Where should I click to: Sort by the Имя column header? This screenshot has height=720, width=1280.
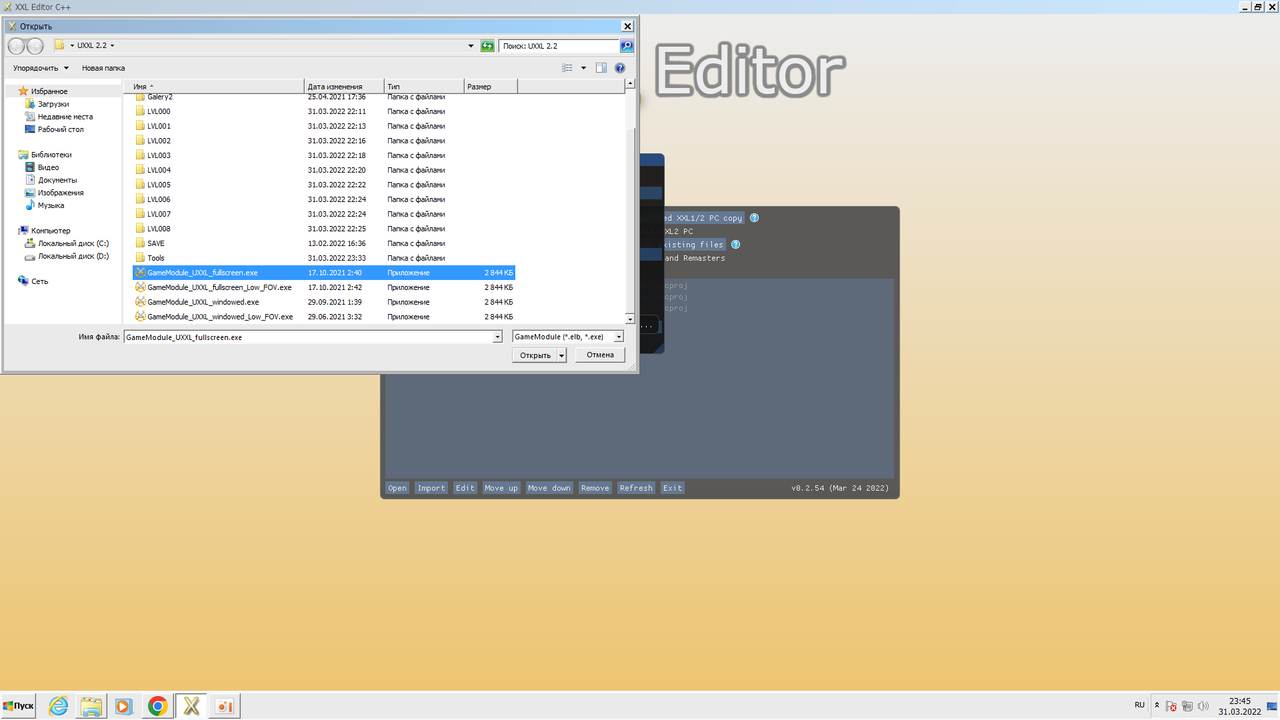[216, 87]
